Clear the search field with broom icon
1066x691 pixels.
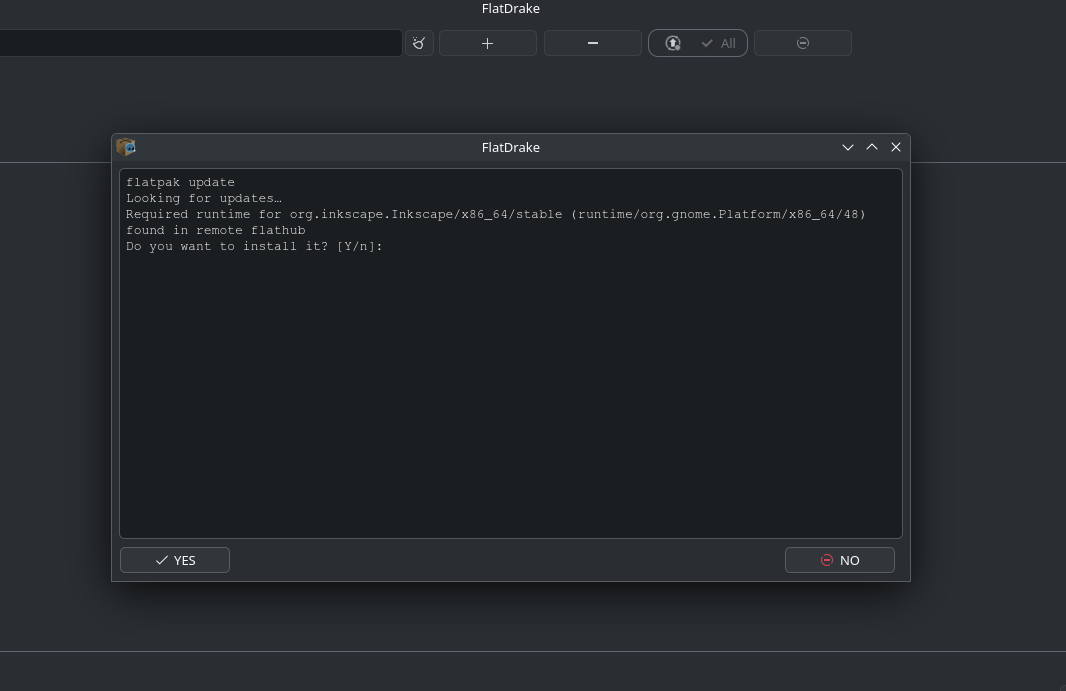click(x=419, y=44)
